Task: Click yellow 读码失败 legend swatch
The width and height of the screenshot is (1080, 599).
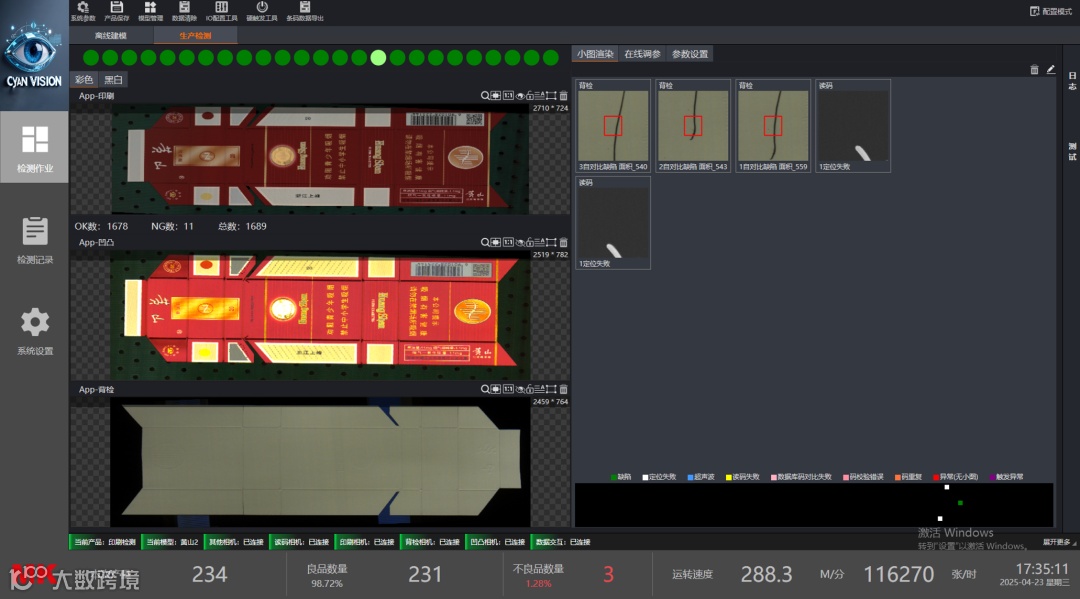Action: [729, 477]
